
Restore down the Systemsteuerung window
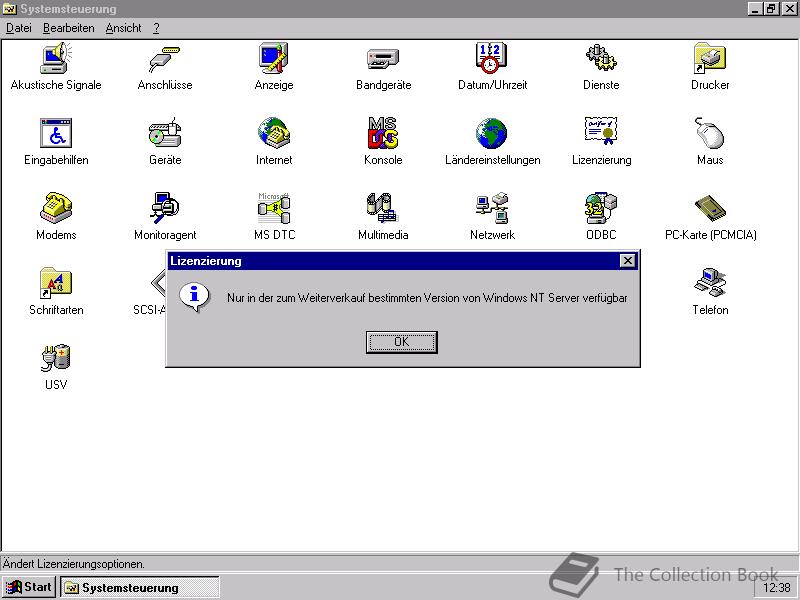[770, 9]
